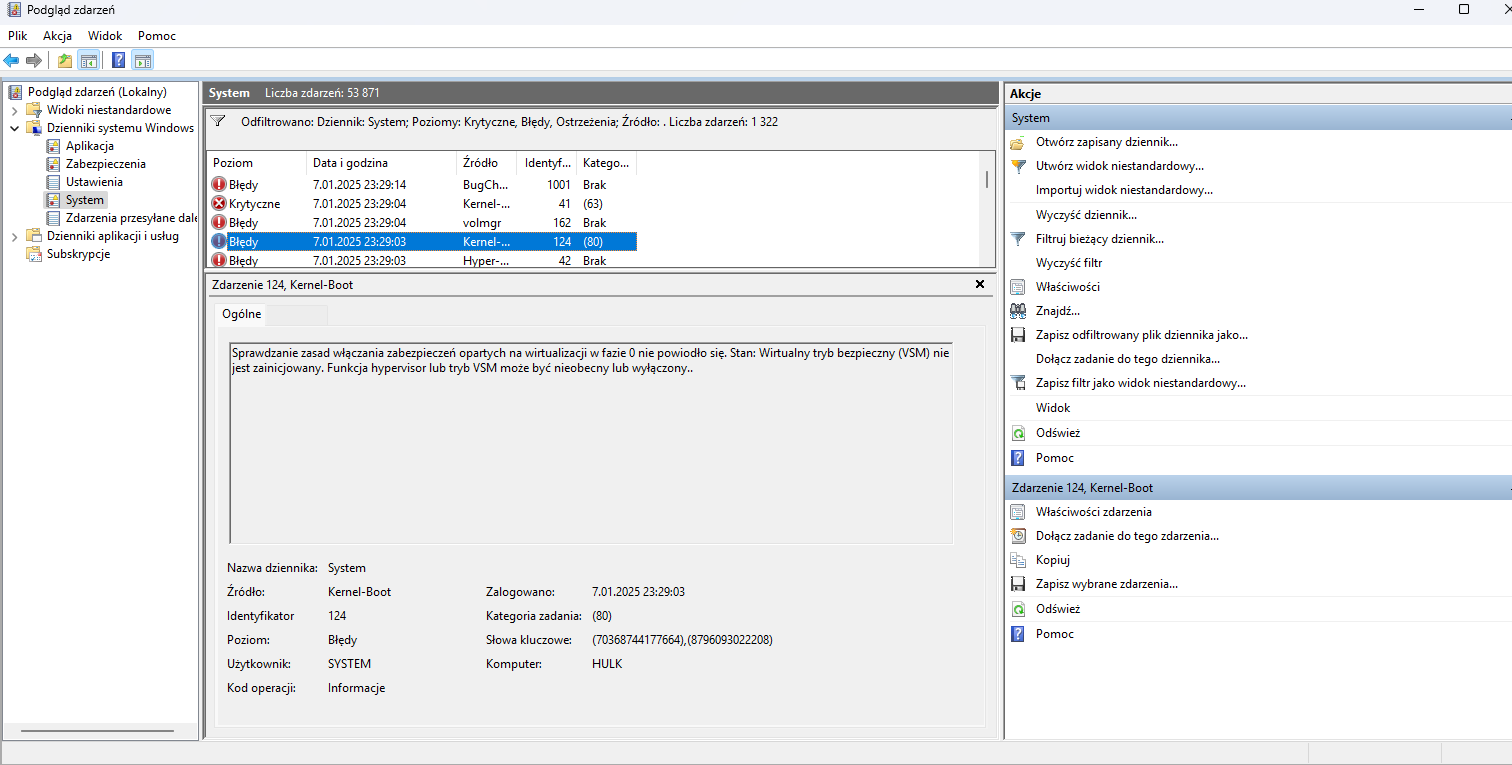Click the Kopiuj icon in the actions pane
Viewport: 1512px width, 765px height.
[x=1018, y=560]
